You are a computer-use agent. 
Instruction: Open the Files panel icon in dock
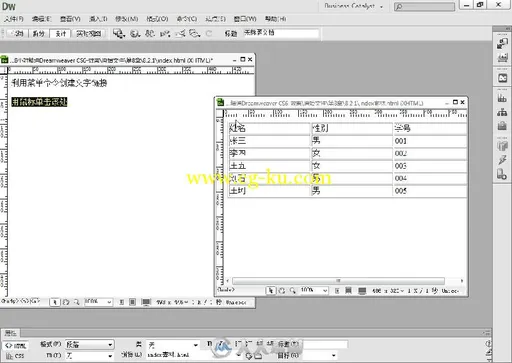tap(502, 98)
